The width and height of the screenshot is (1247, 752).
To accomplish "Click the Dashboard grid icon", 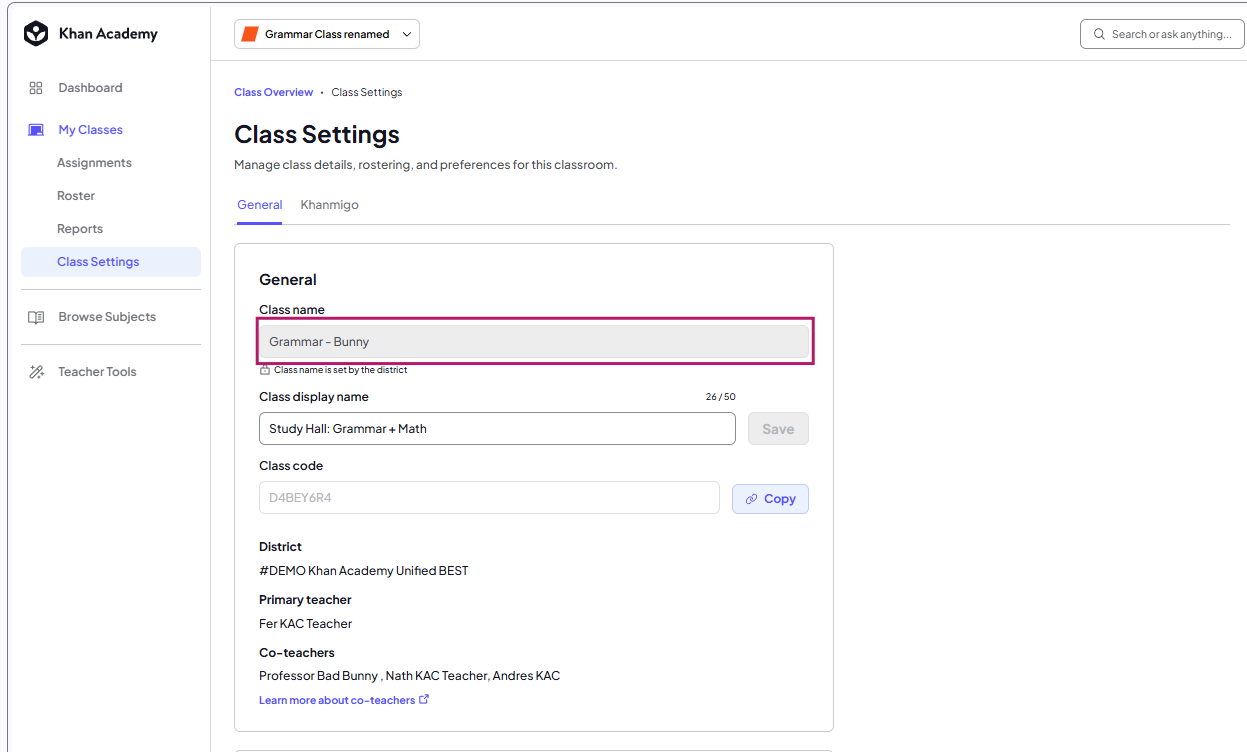I will [x=36, y=88].
